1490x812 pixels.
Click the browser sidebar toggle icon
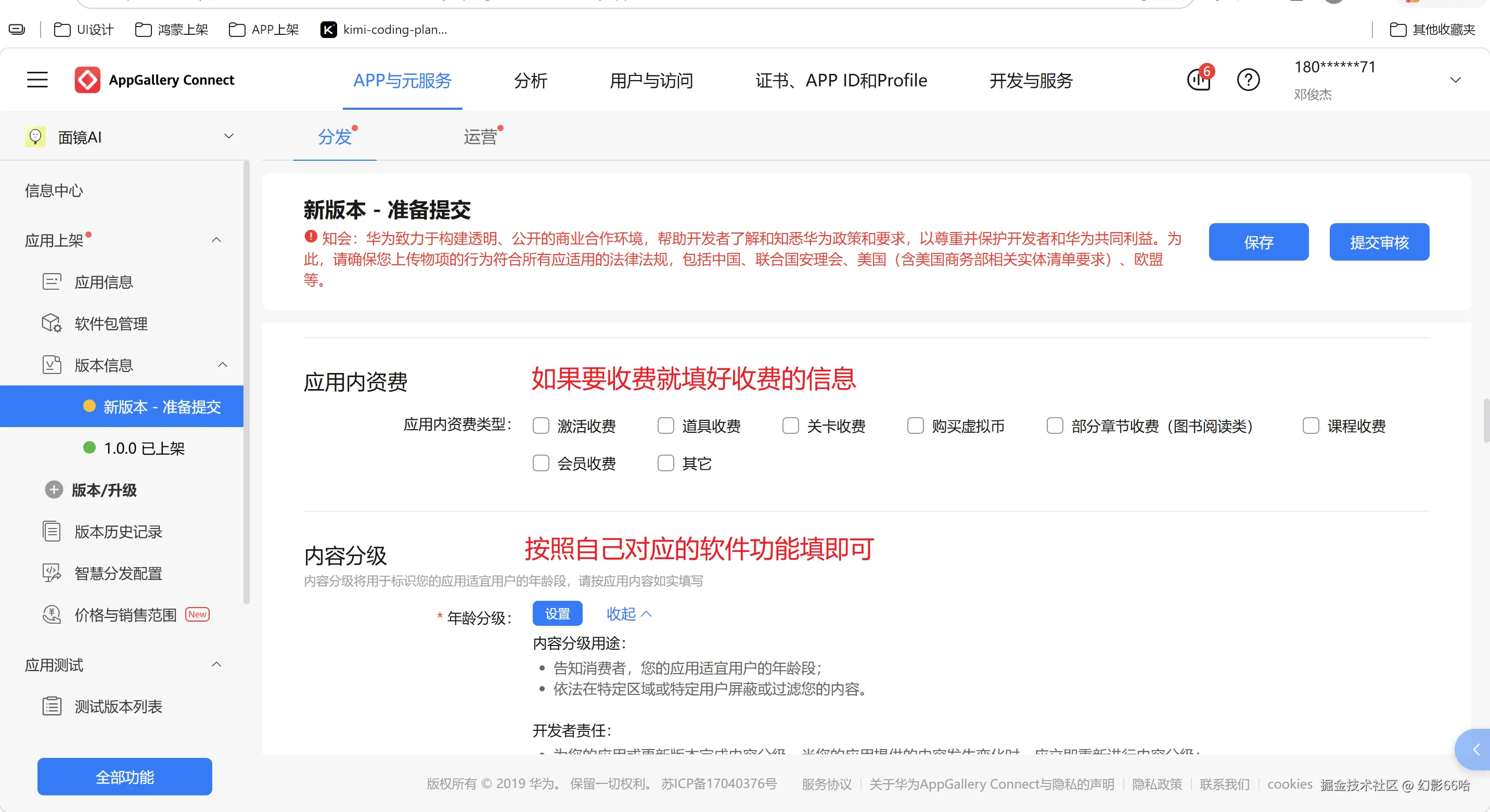(x=17, y=30)
